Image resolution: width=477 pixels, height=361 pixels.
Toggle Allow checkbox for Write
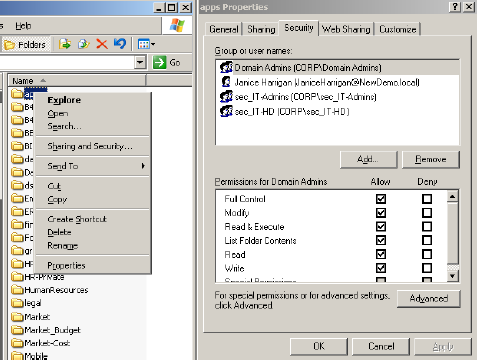pos(381,268)
